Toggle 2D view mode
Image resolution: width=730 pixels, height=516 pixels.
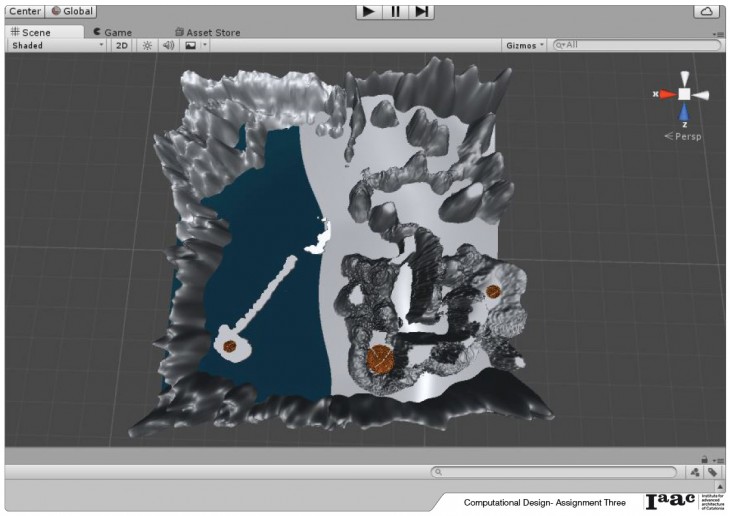122,45
